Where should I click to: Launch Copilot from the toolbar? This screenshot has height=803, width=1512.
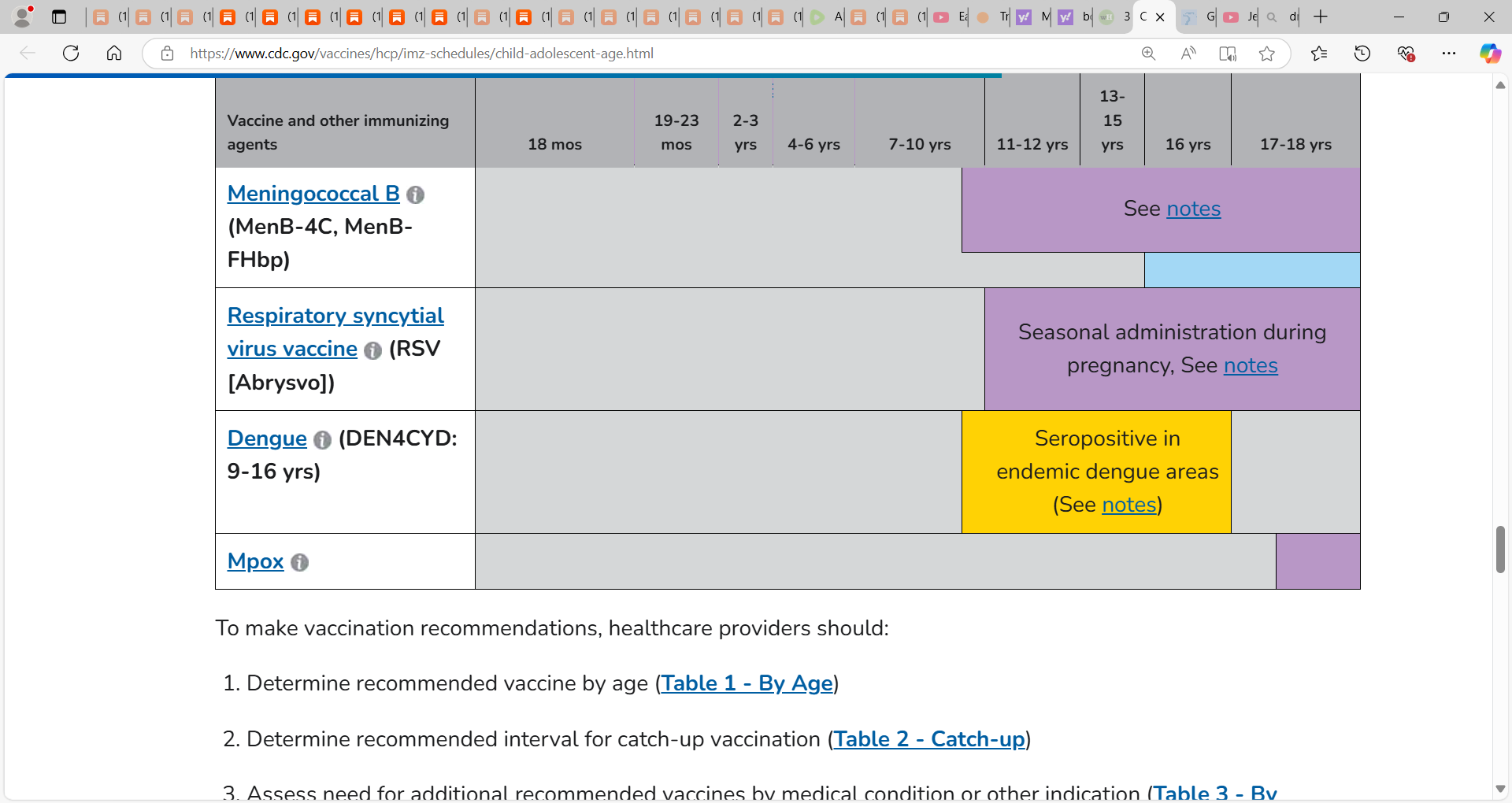[1490, 53]
